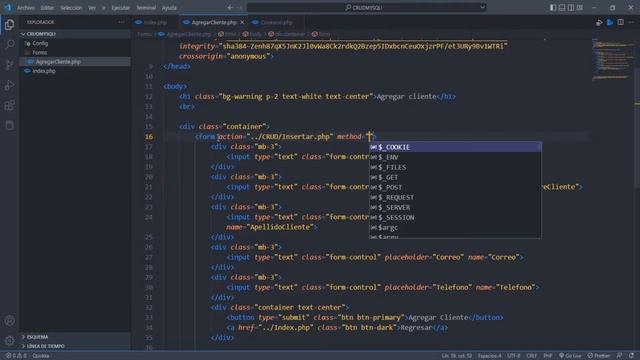Change indentation via Espacios: 4
Screen dimensions: 640x360
click(489, 356)
